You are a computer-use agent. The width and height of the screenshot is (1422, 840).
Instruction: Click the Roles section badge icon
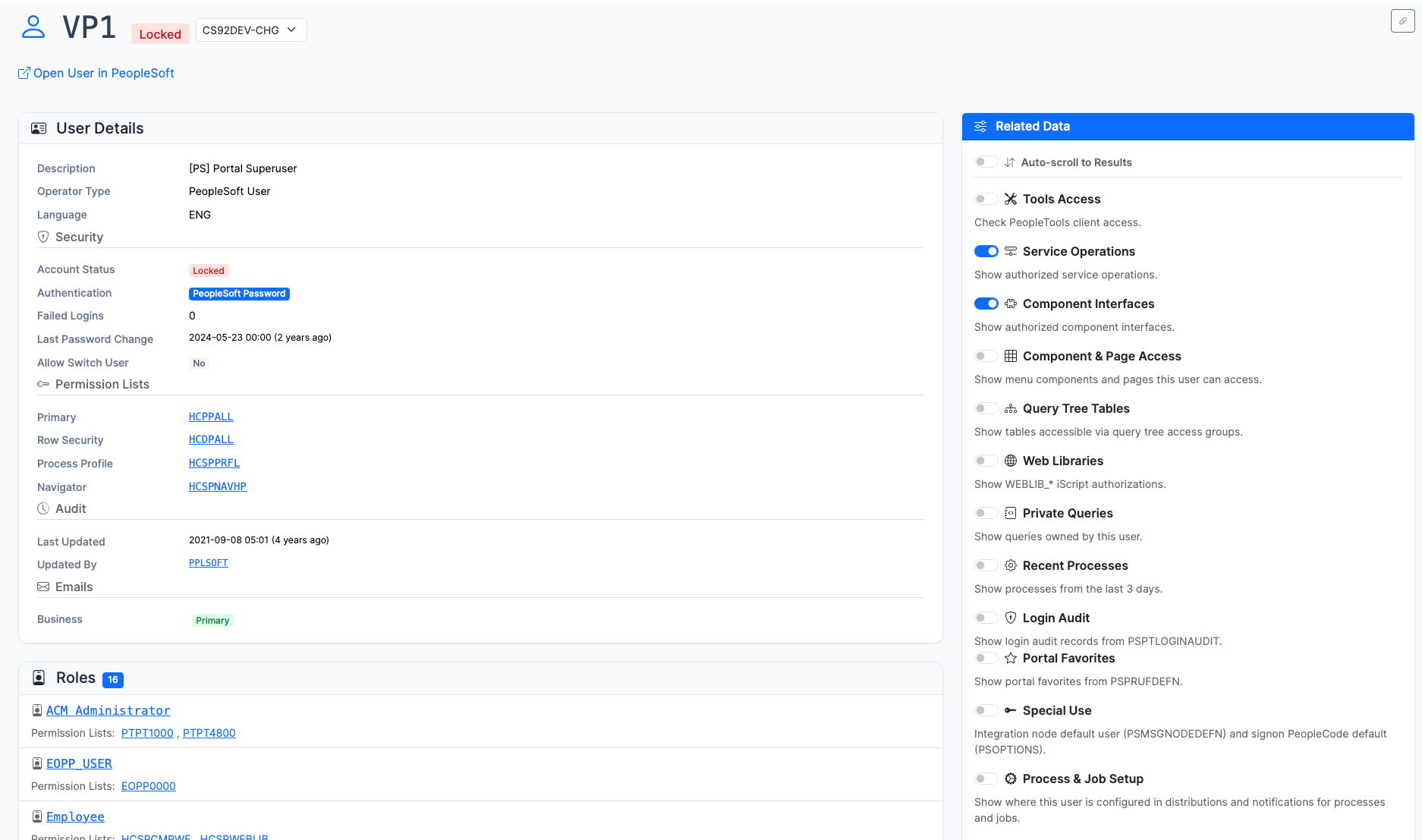(x=39, y=678)
